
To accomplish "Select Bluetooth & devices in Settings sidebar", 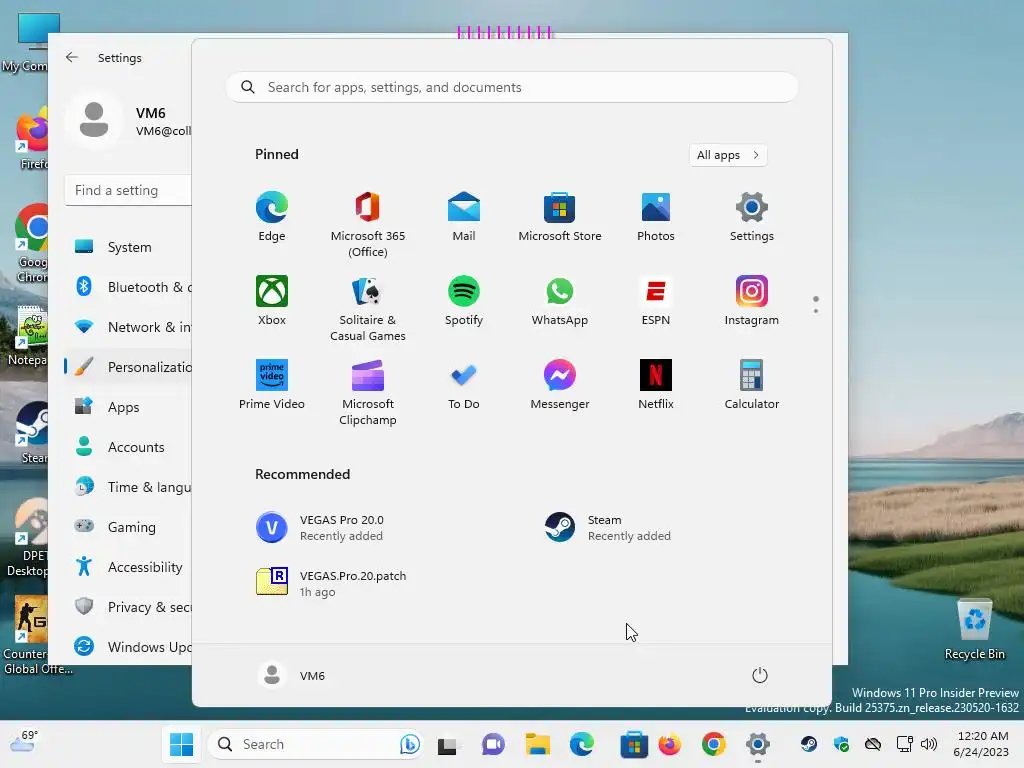I will tap(130, 287).
